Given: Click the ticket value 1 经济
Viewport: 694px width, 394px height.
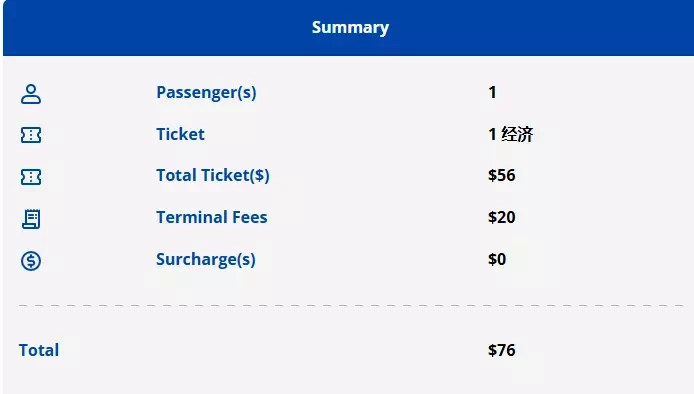Looking at the screenshot, I should coord(511,134).
